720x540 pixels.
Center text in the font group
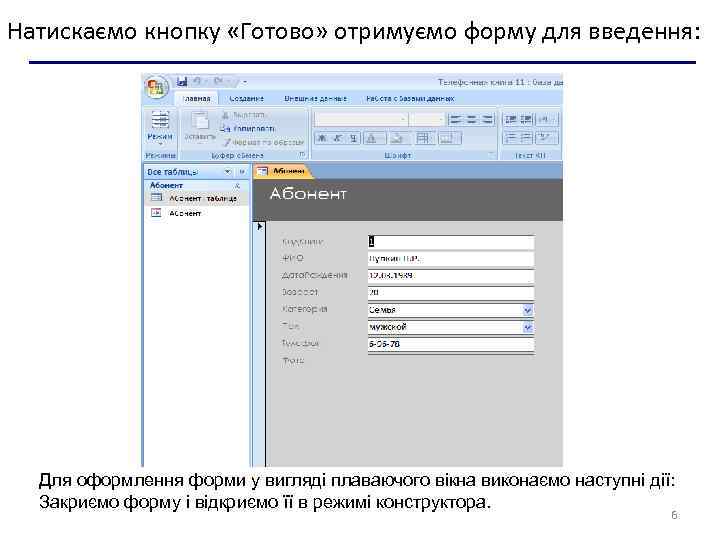pyautogui.click(x=472, y=120)
